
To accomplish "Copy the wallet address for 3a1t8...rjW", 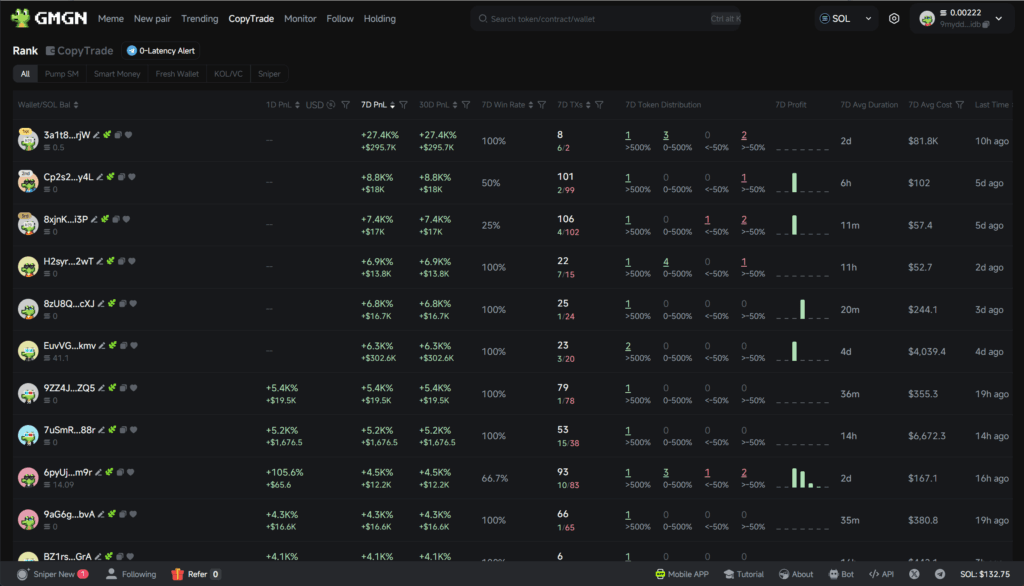I will tap(119, 134).
